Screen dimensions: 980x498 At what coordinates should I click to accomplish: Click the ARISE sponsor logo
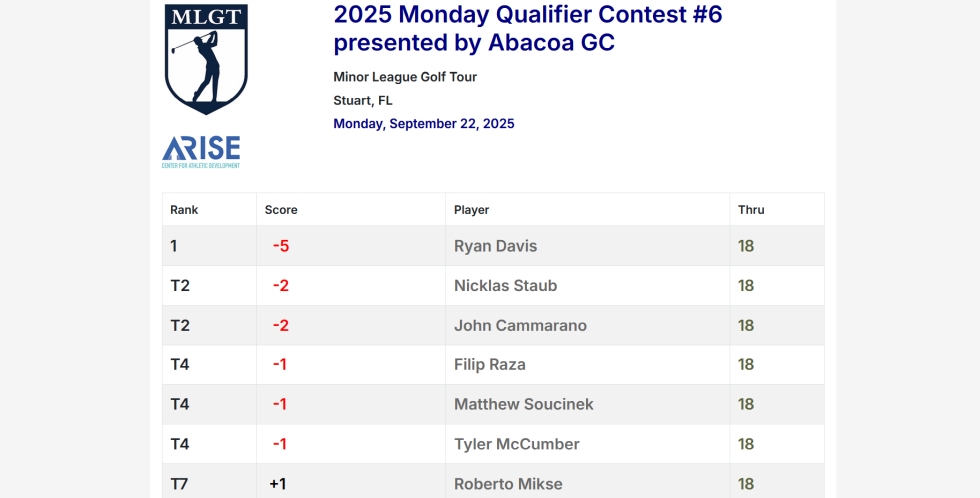201,151
